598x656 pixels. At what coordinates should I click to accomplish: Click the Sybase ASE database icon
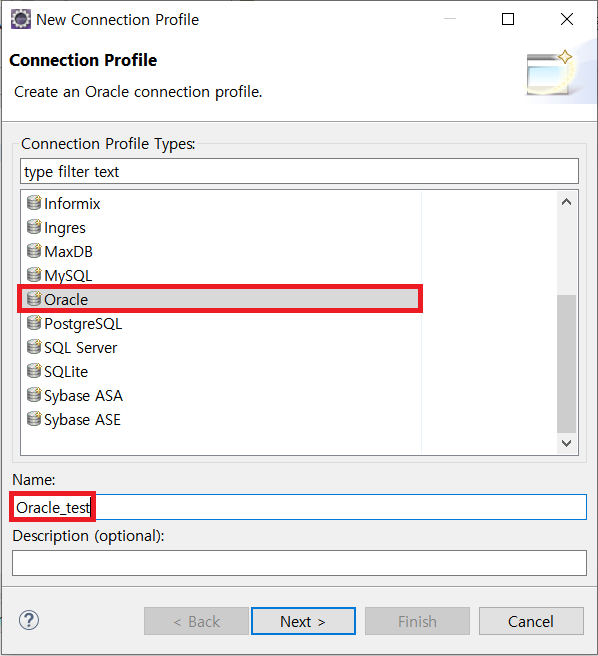coord(34,419)
